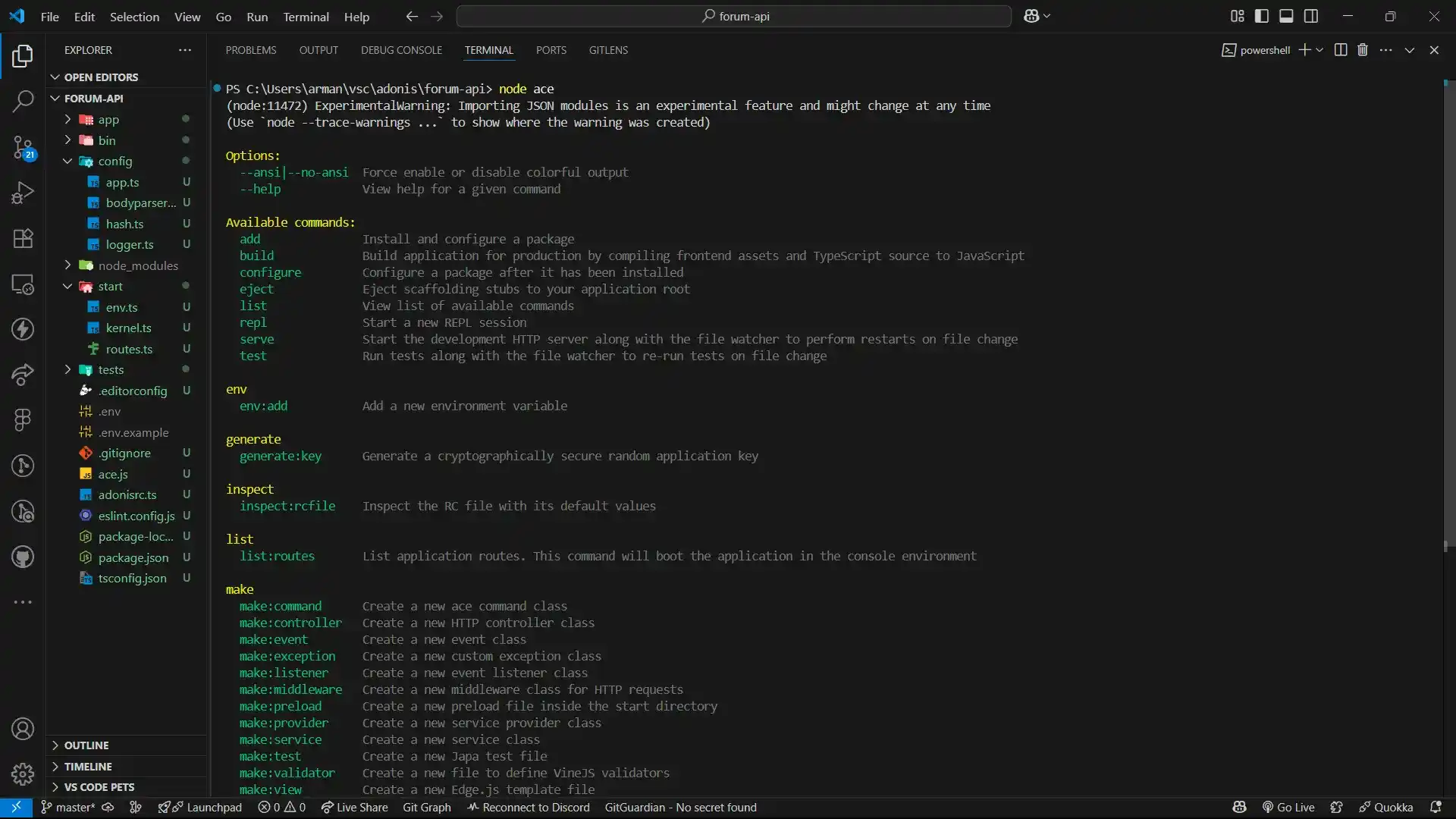Open the Thunder Client lightning icon
This screenshot has height=819, width=1456.
click(x=23, y=329)
